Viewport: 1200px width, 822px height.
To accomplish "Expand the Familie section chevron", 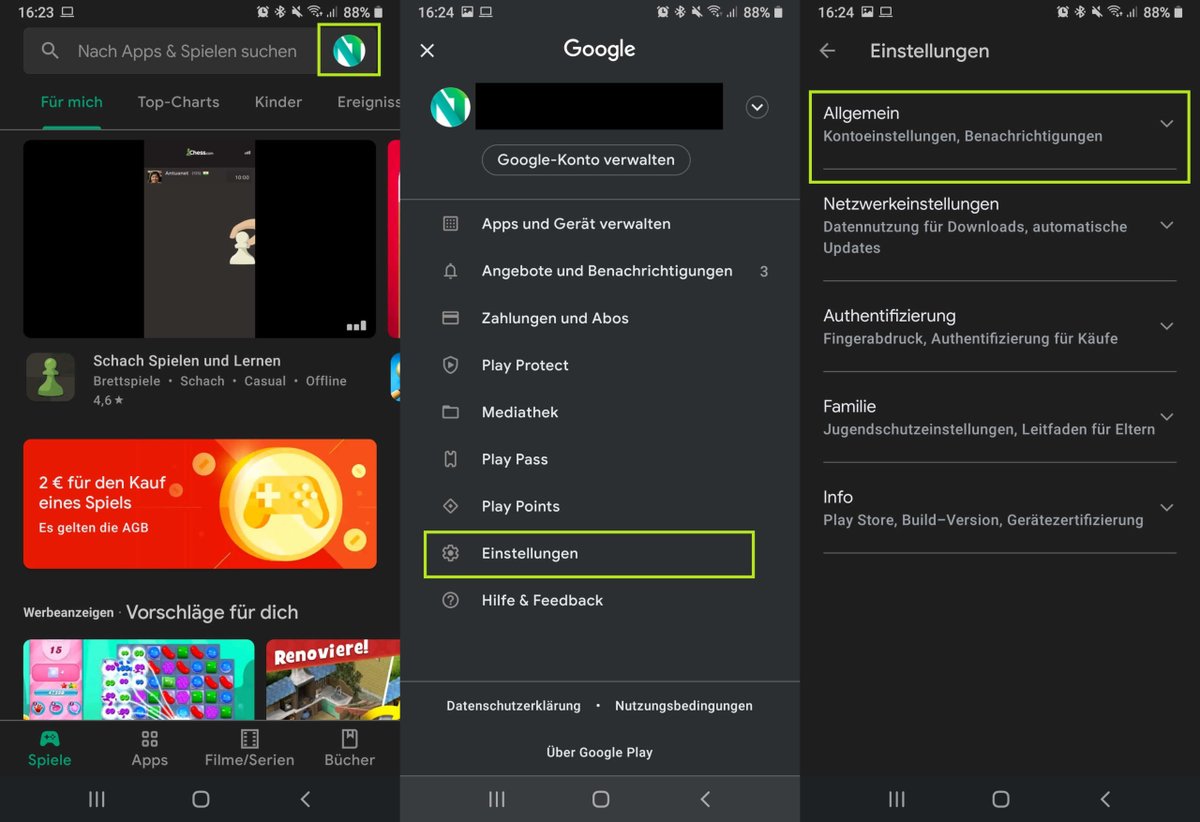I will (1166, 417).
